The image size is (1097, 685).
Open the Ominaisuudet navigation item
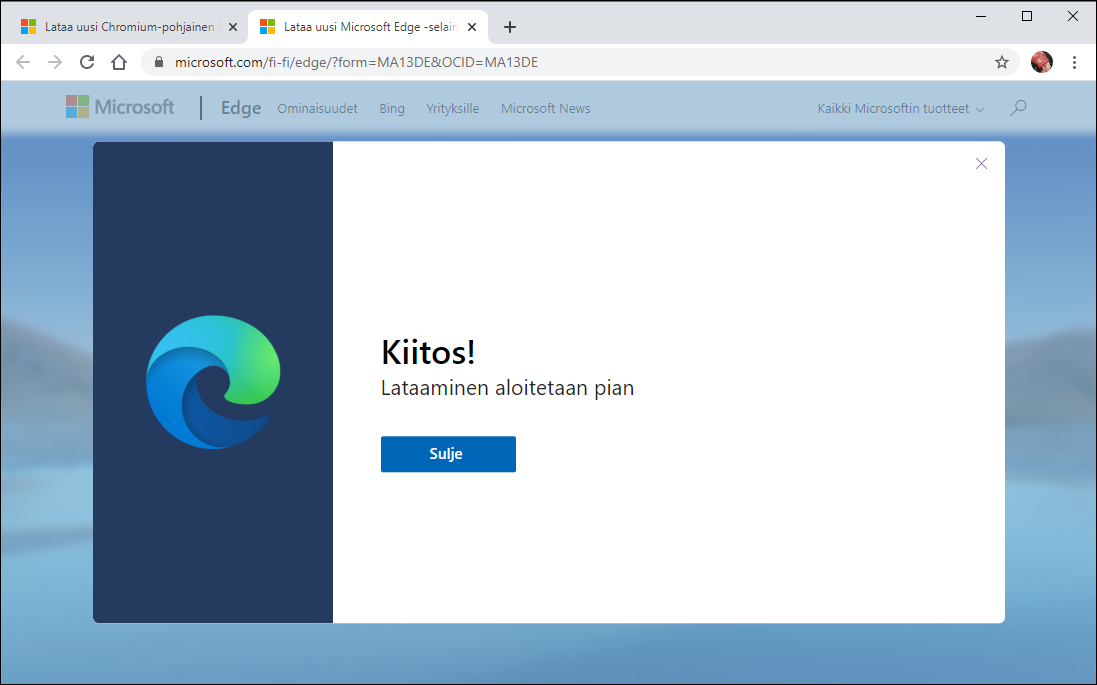click(317, 108)
